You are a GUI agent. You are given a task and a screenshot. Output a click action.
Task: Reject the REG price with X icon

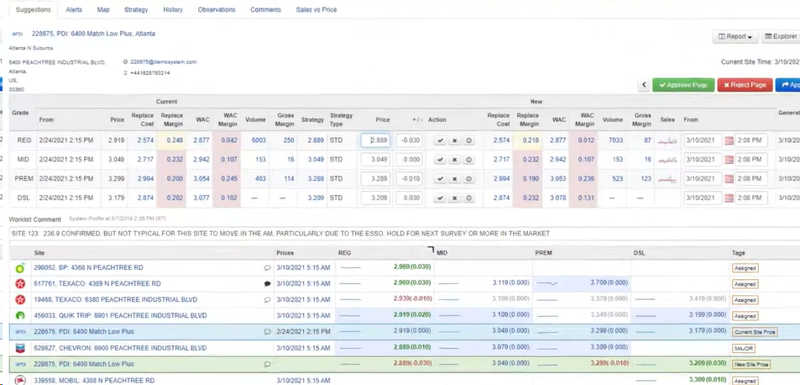point(454,141)
